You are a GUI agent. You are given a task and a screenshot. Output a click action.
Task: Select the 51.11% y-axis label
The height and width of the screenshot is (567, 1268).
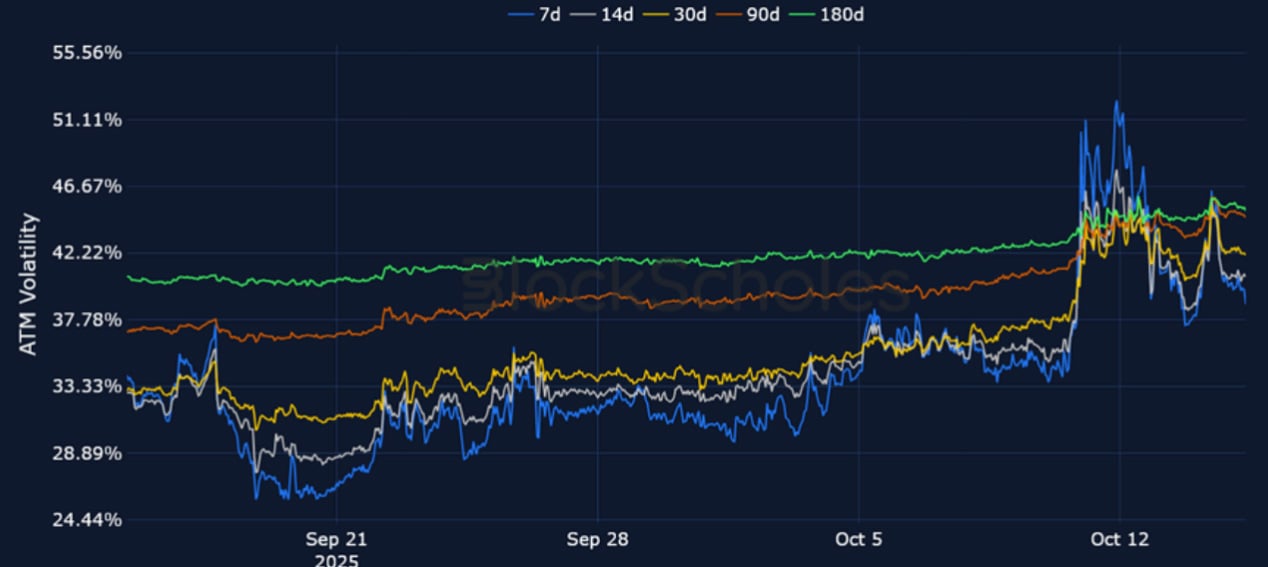[x=87, y=119]
